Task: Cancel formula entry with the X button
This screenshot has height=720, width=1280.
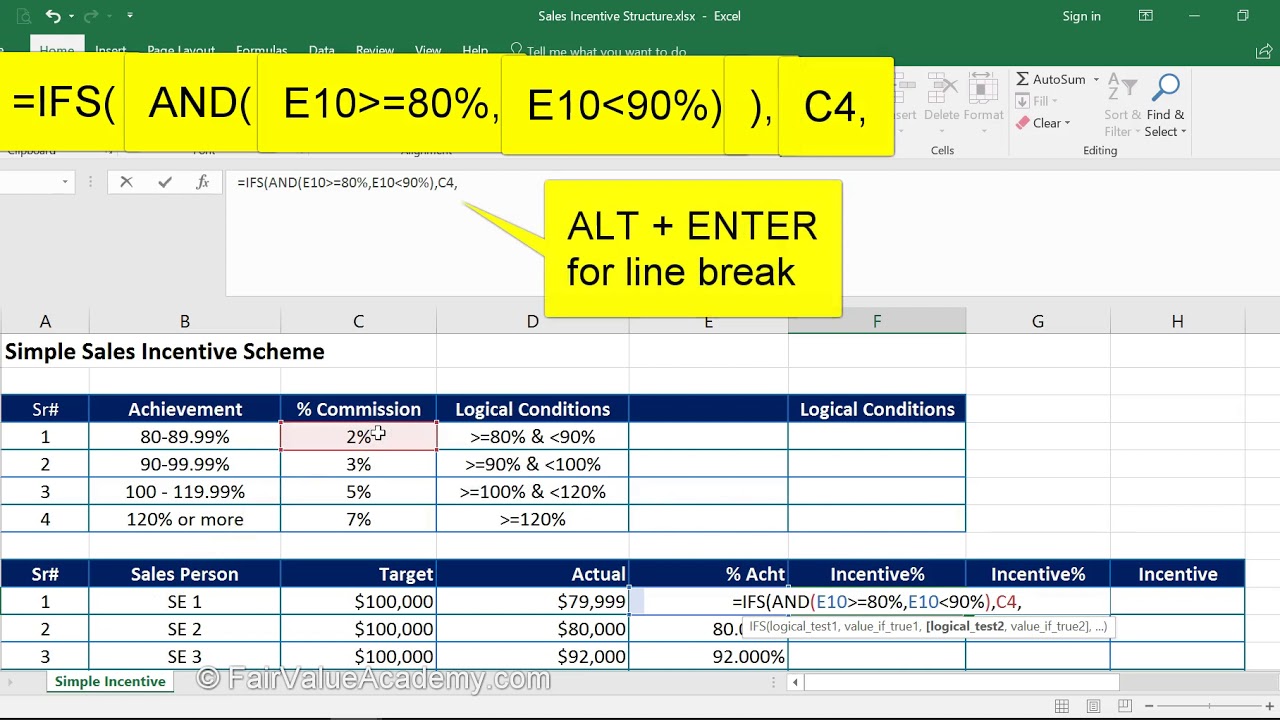Action: point(126,182)
